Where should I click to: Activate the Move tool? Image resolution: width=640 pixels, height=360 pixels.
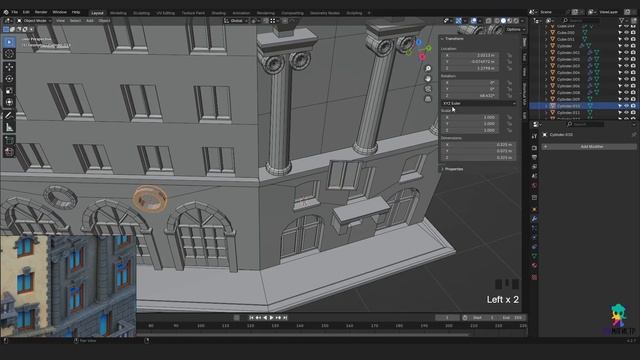[9, 67]
